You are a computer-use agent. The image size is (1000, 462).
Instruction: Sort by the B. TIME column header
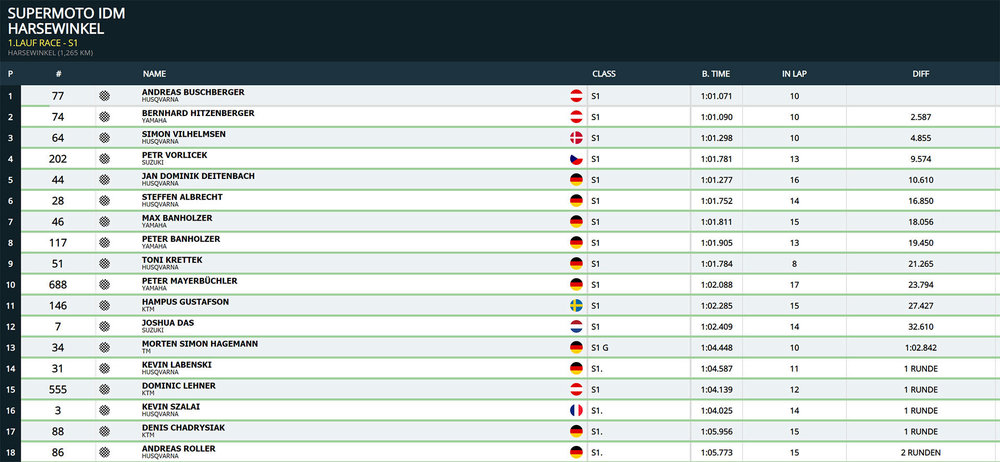coord(716,74)
